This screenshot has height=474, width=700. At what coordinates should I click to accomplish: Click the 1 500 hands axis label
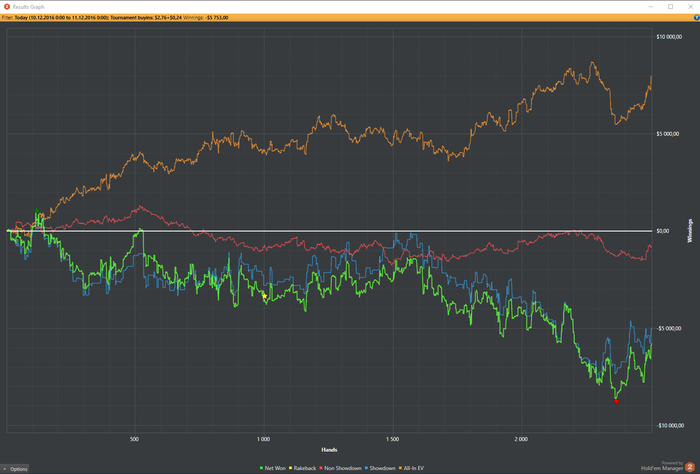pos(392,439)
